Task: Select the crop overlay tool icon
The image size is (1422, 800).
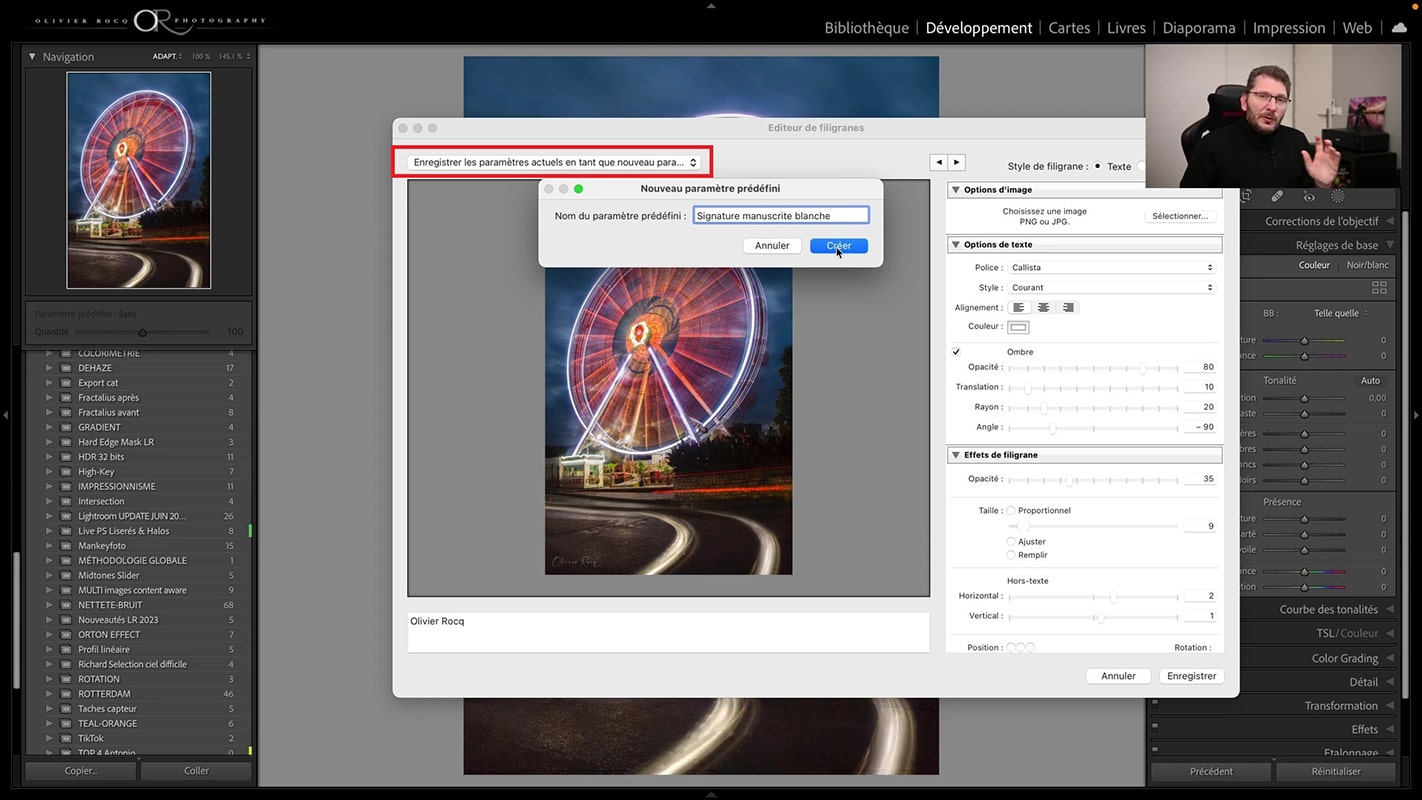Action: point(1246,197)
